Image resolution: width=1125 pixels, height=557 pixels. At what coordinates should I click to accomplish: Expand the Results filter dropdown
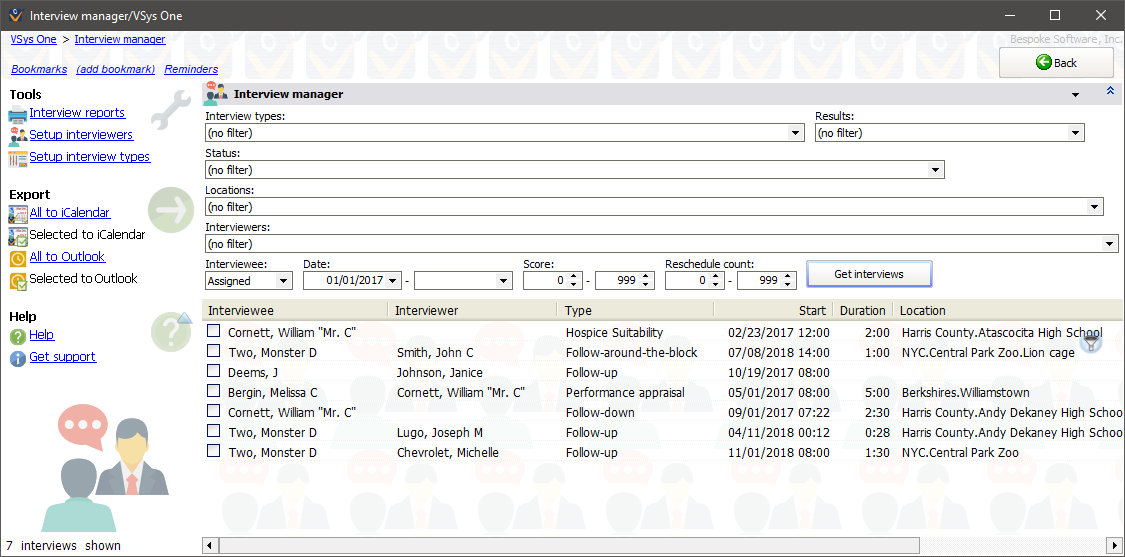point(1076,133)
